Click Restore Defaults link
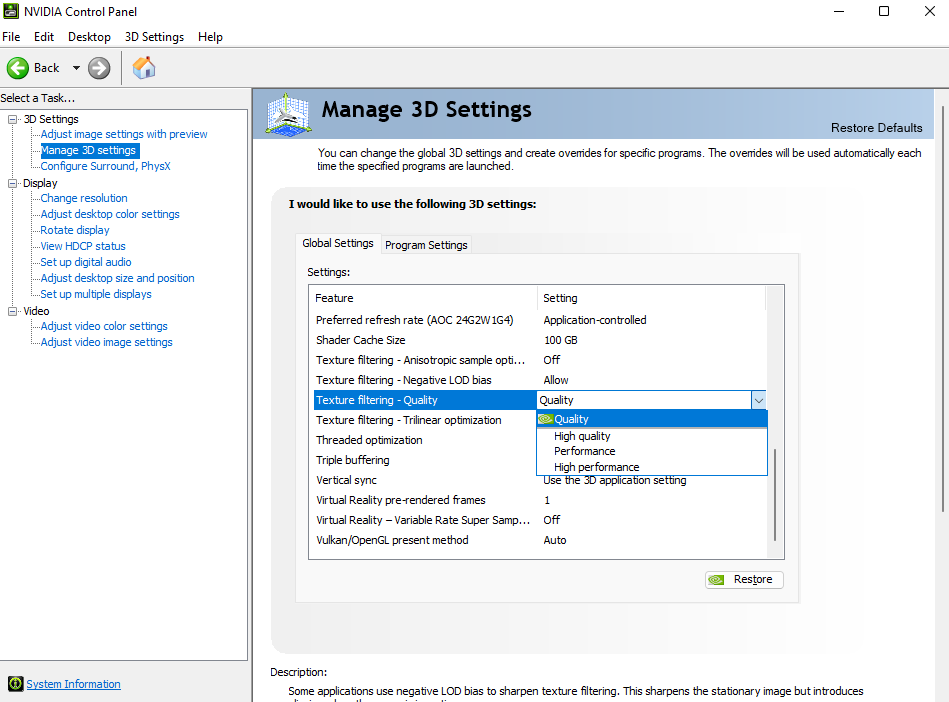 pyautogui.click(x=876, y=128)
